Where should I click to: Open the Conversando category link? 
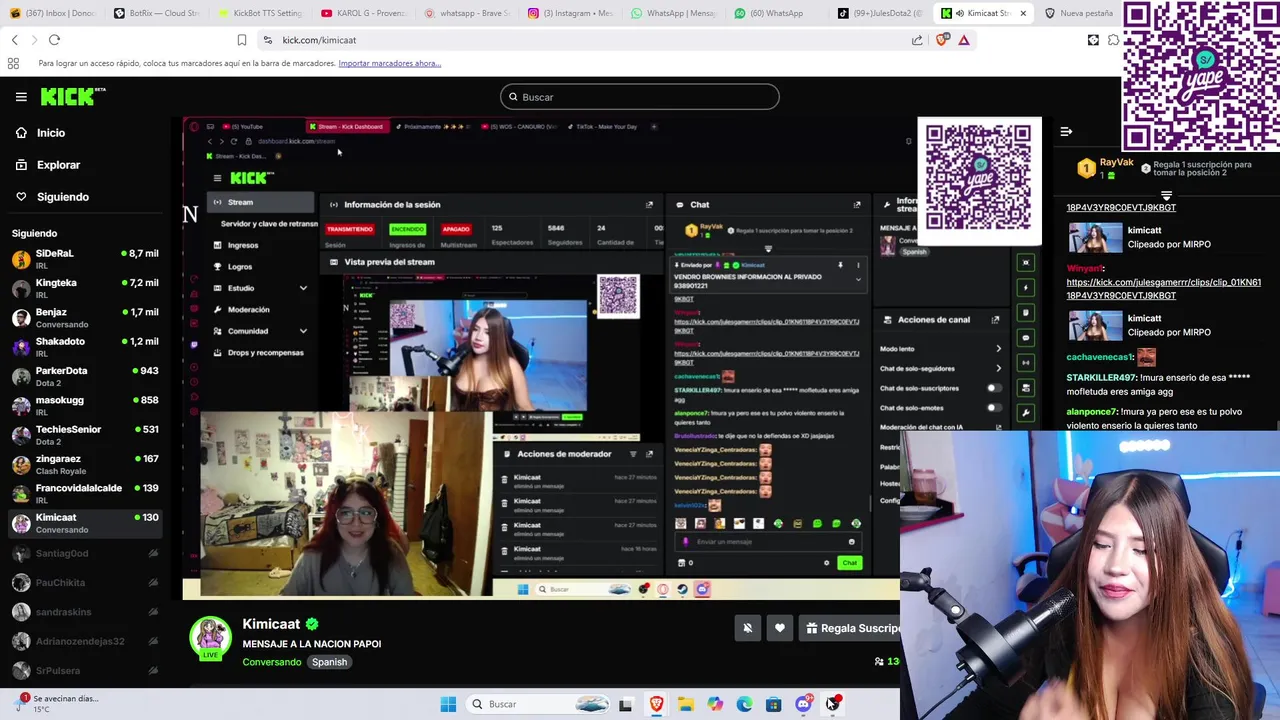point(271,662)
